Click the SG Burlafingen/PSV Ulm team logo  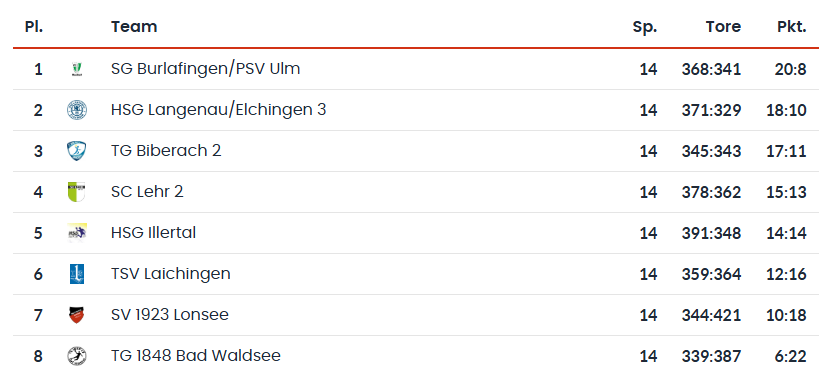pyautogui.click(x=77, y=69)
